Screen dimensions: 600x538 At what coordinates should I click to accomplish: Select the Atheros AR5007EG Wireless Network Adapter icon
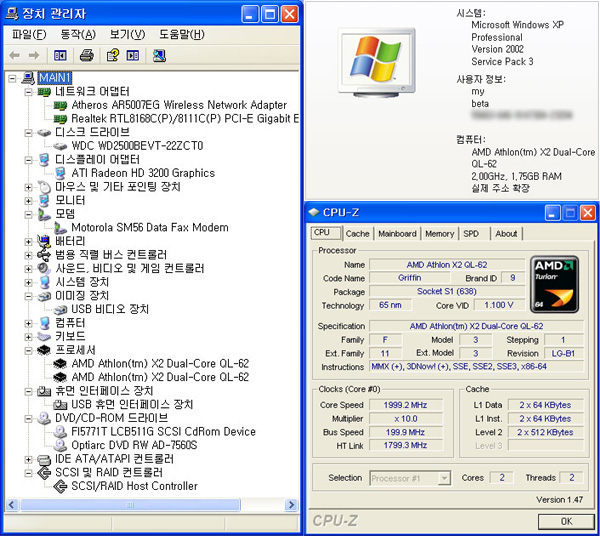pos(60,105)
